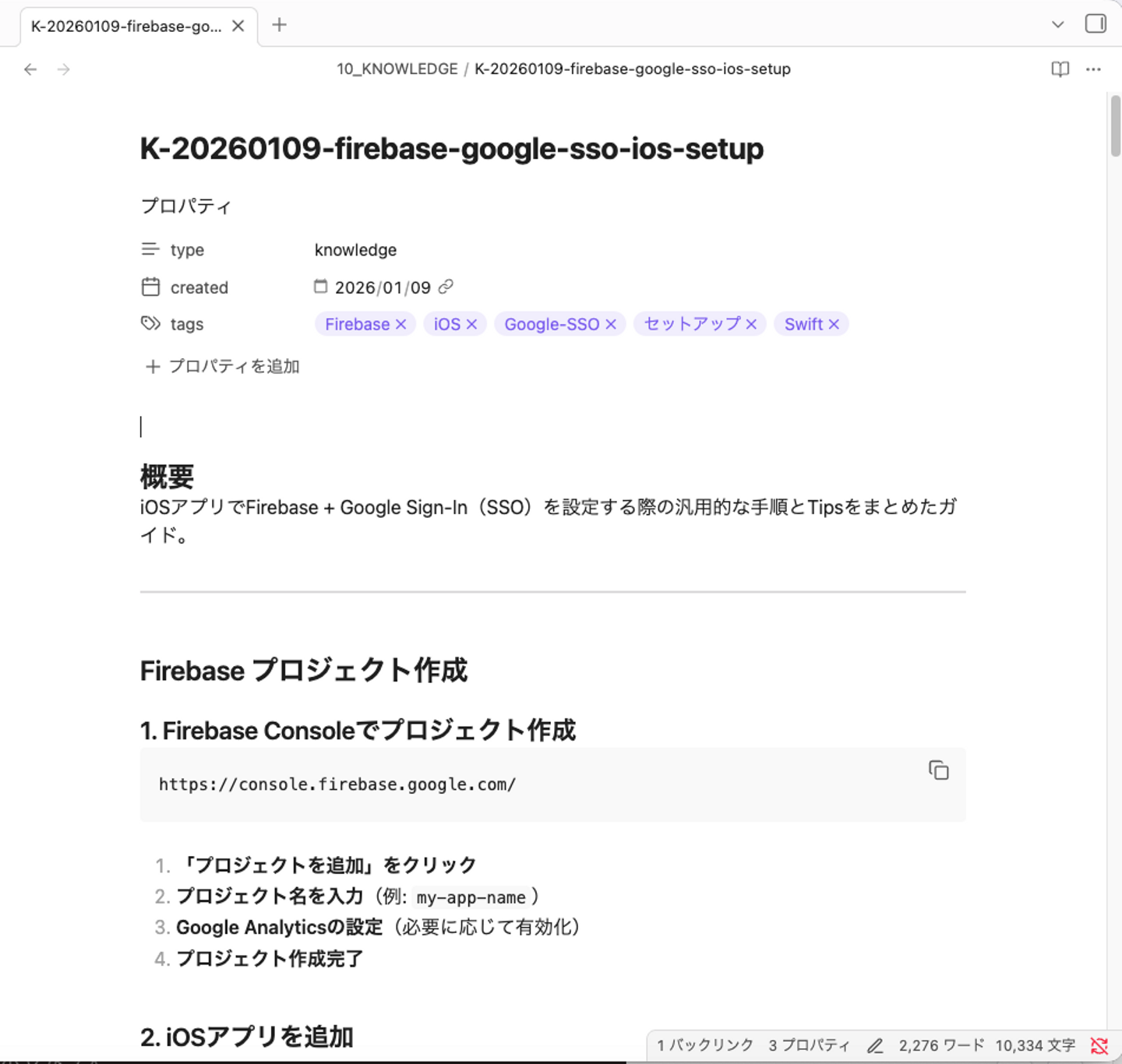This screenshot has width=1122, height=1064.
Task: Remove the Swift tag
Action: [x=834, y=324]
